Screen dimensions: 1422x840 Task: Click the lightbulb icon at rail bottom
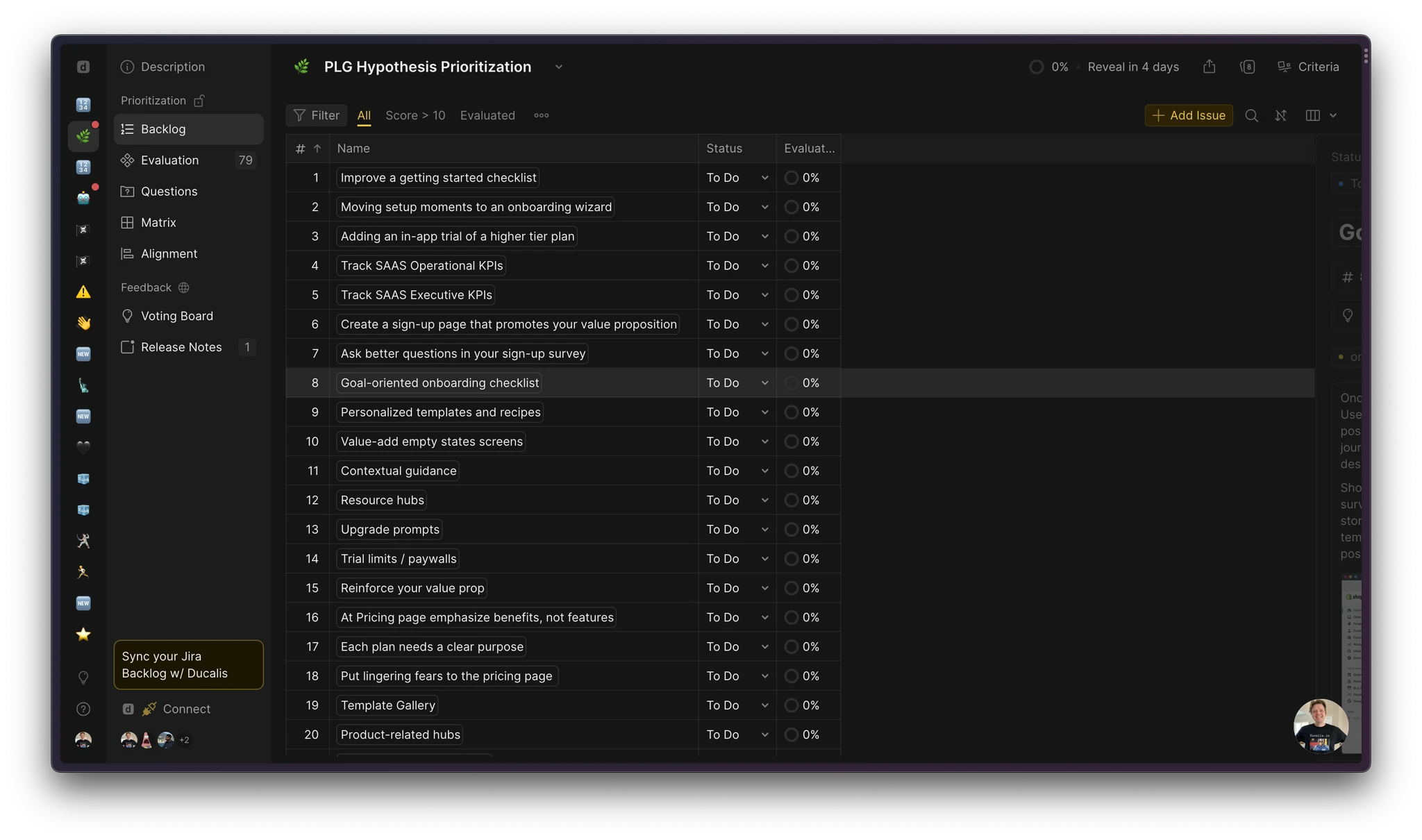tap(83, 678)
